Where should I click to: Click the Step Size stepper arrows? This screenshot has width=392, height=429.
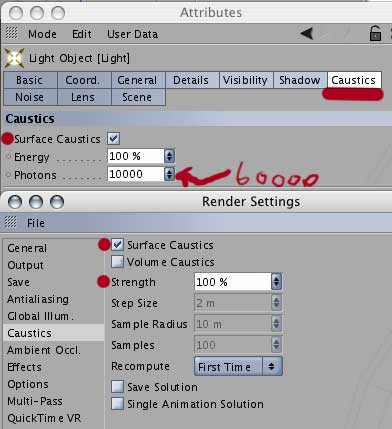tap(276, 303)
